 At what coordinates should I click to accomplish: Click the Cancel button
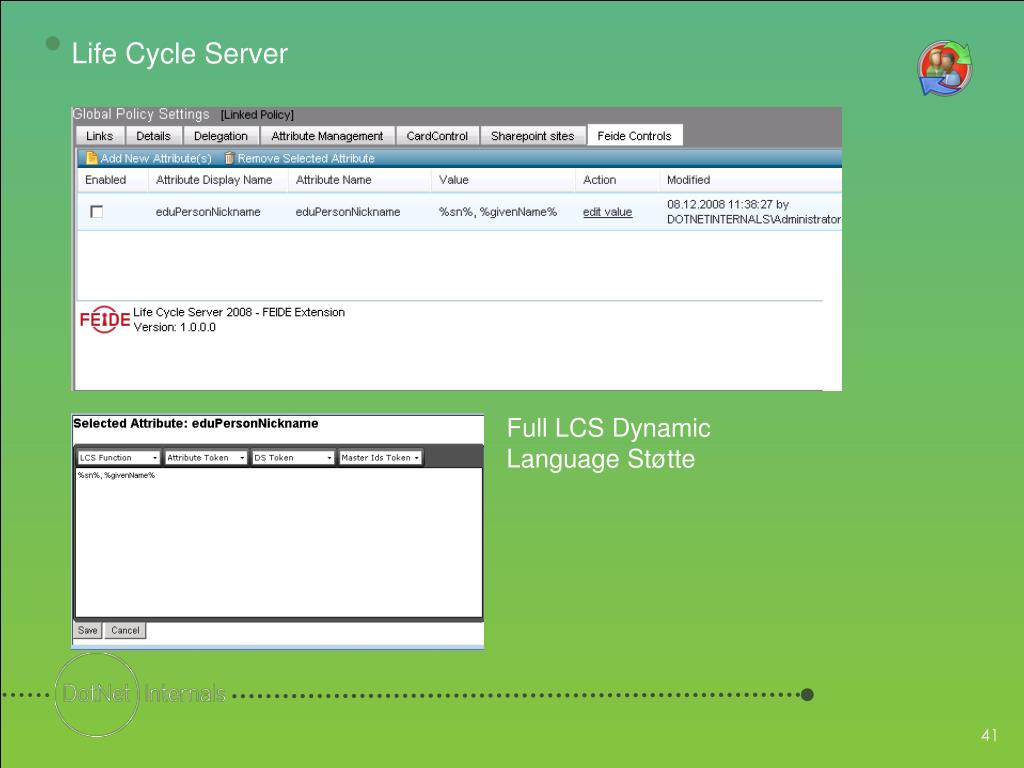tap(125, 630)
